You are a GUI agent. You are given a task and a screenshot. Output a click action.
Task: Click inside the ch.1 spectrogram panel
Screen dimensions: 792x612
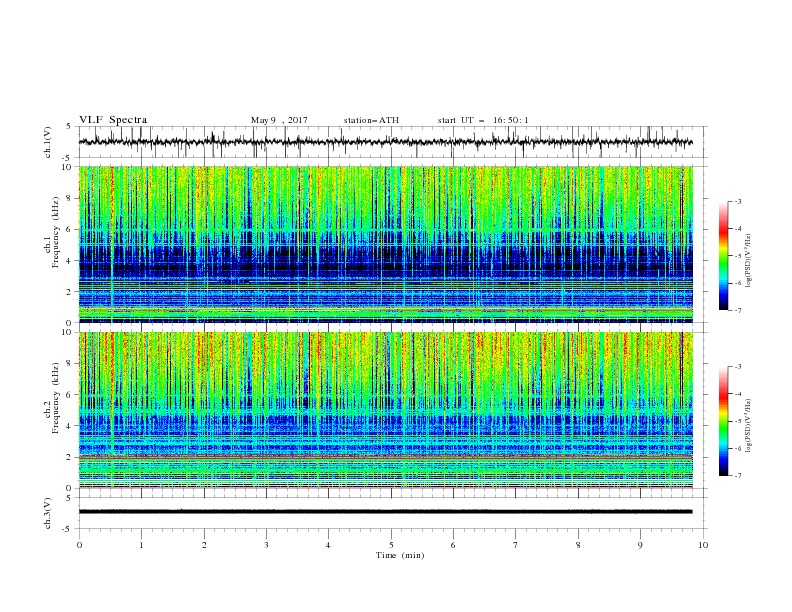click(385, 244)
